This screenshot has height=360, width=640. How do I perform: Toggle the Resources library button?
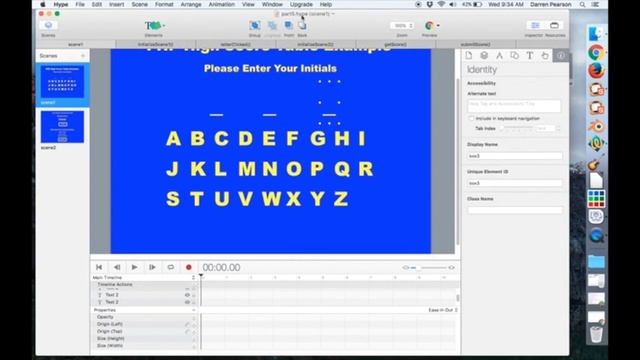[554, 26]
